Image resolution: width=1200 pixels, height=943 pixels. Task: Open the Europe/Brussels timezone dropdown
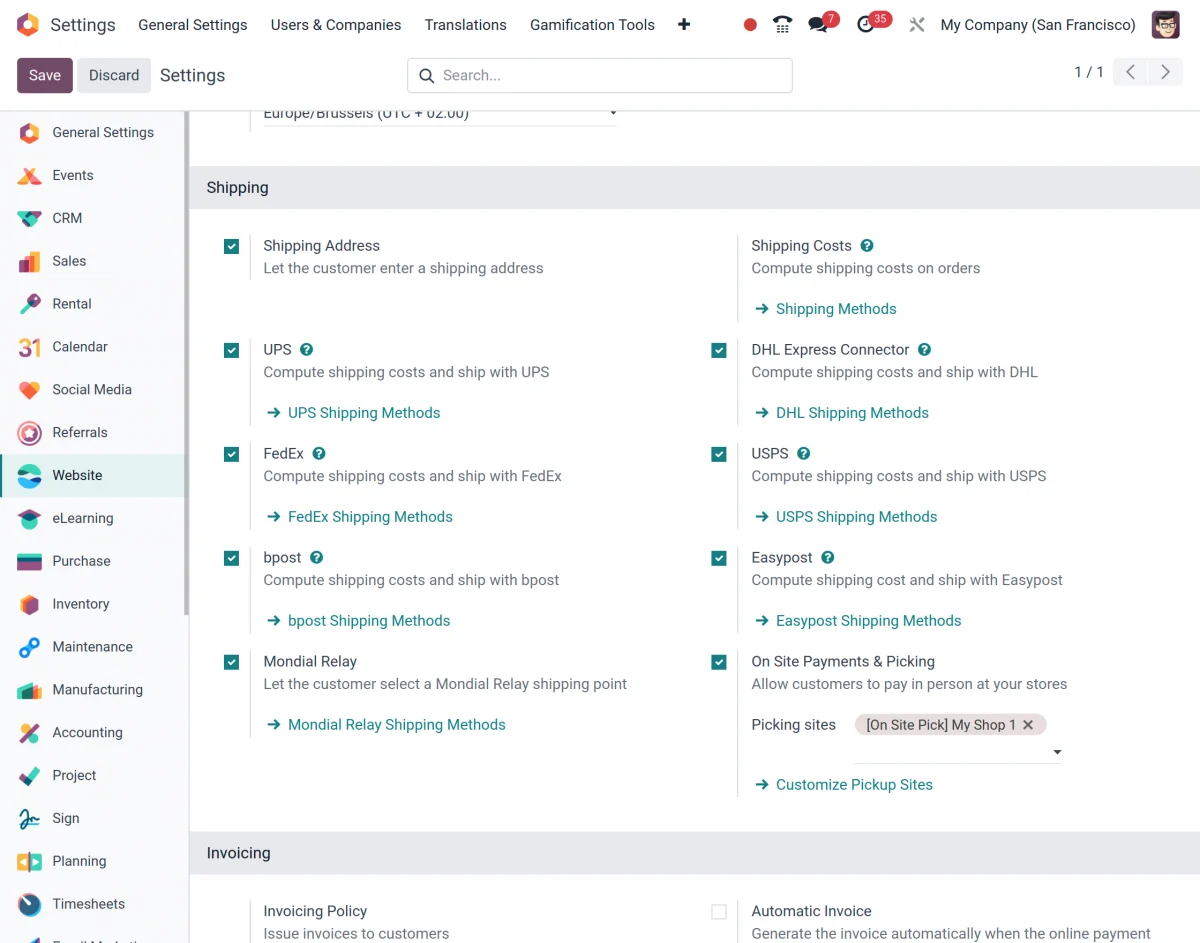click(613, 113)
